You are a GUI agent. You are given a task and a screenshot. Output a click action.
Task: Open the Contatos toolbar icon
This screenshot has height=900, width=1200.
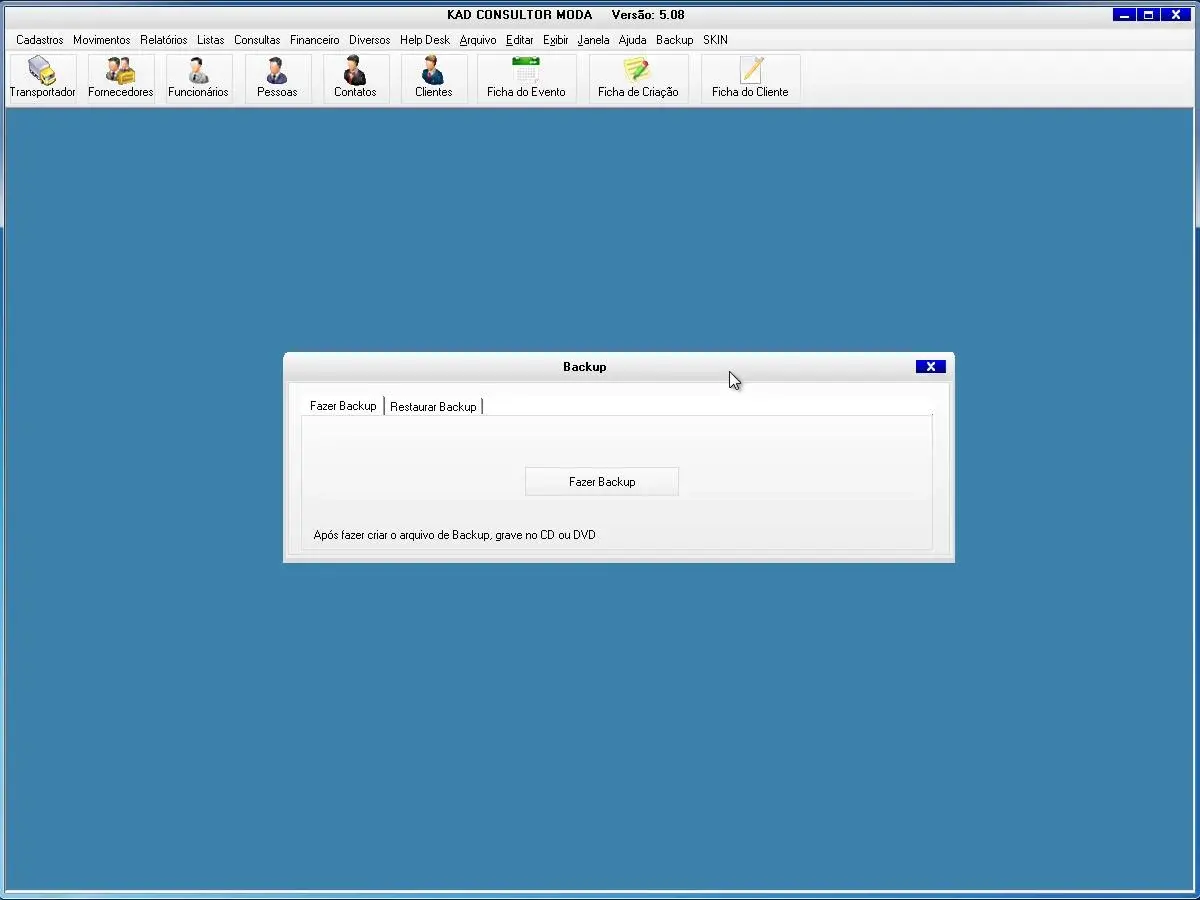click(355, 78)
